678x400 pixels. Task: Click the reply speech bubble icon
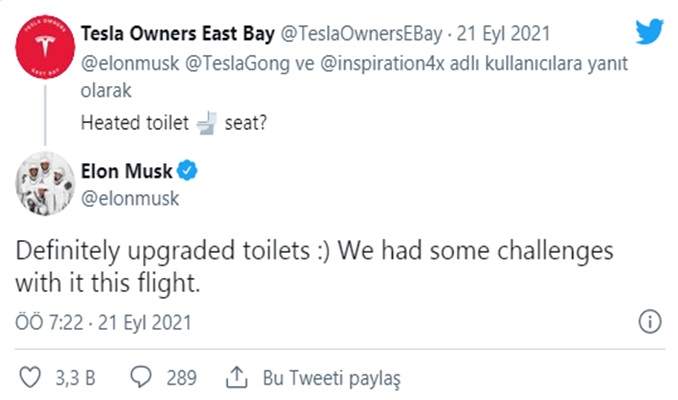pyautogui.click(x=142, y=377)
